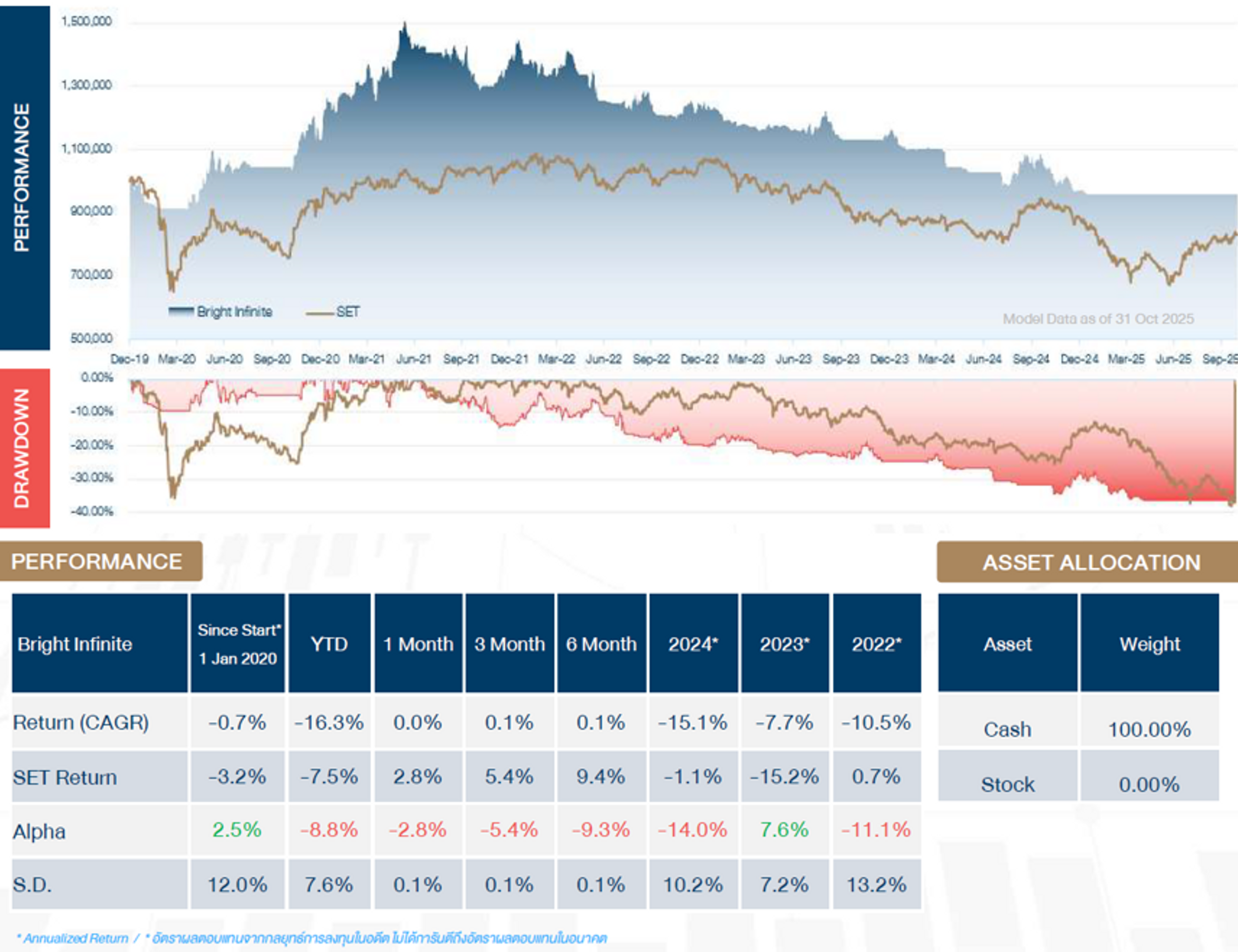
Task: Click the Cash weight 100.00% cell
Action: point(1149,729)
